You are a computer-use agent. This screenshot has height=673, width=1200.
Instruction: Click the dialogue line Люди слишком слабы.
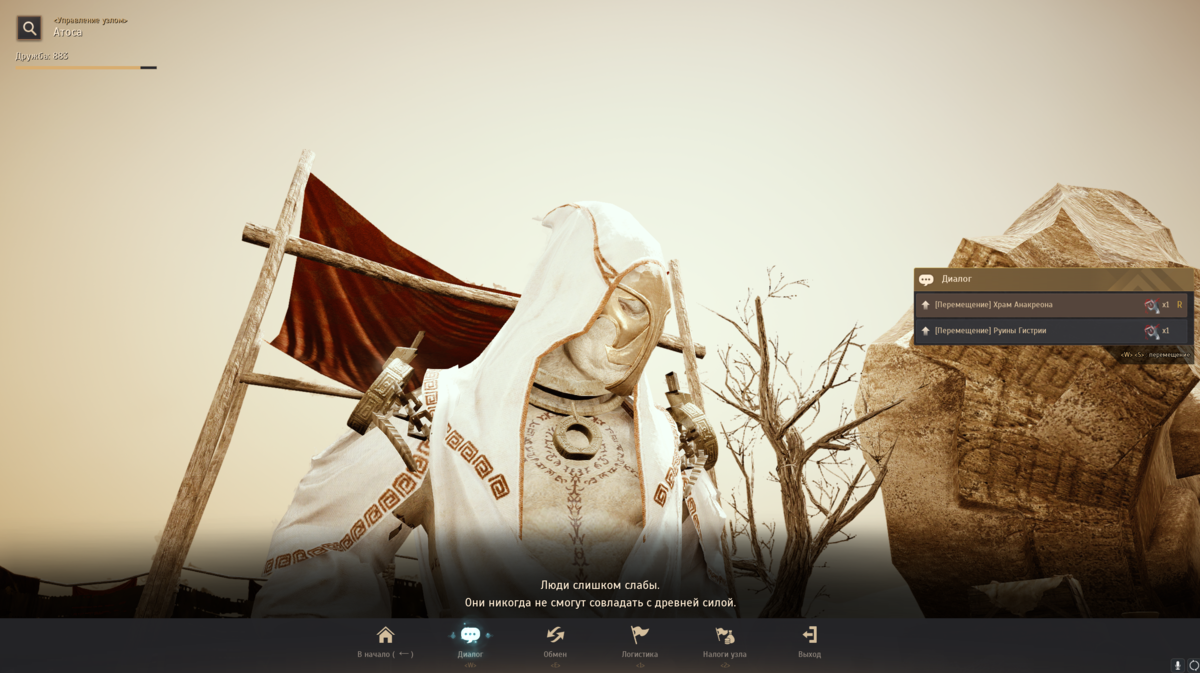click(600, 585)
